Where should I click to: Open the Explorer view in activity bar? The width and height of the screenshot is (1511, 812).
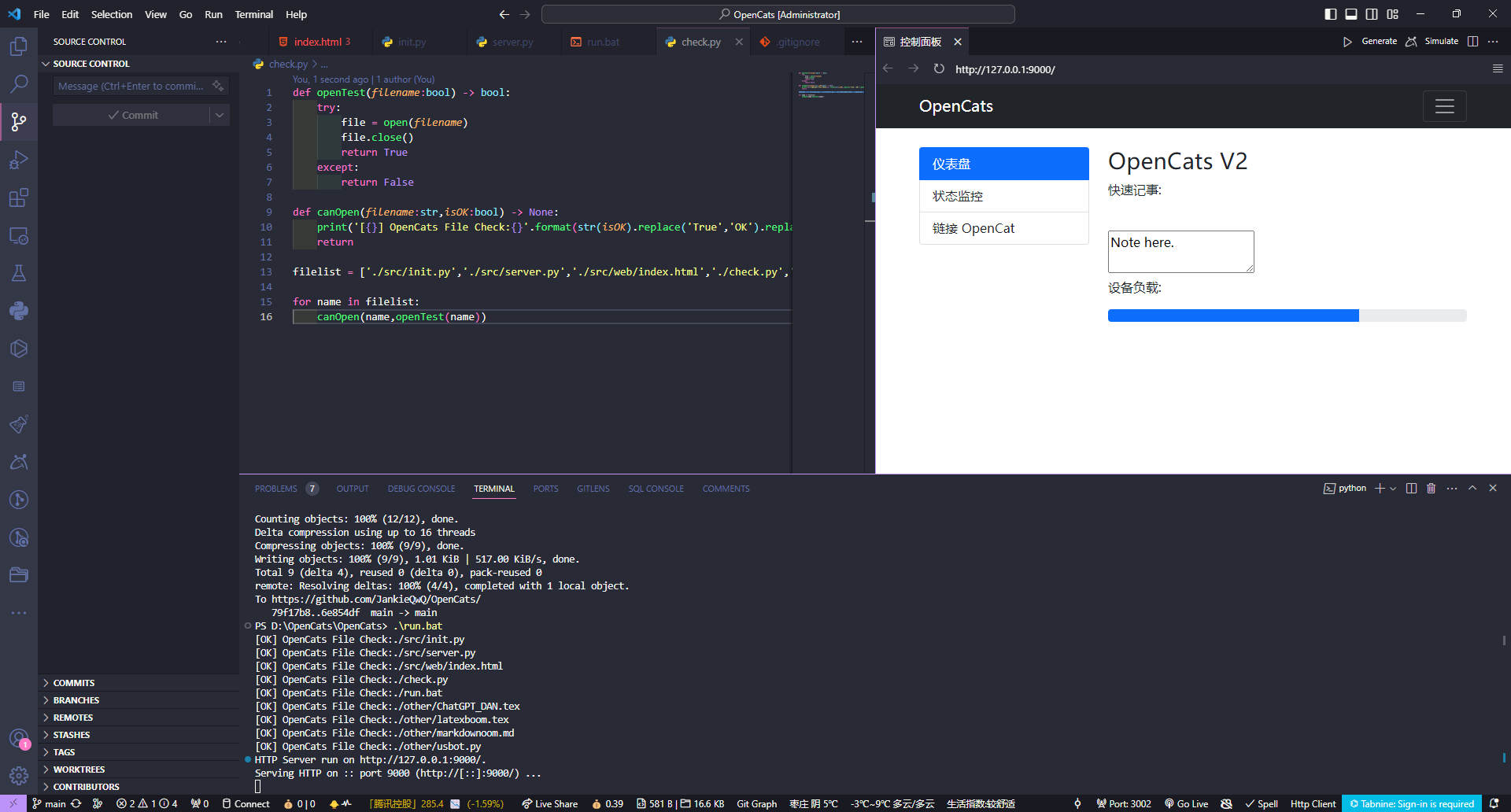(19, 46)
